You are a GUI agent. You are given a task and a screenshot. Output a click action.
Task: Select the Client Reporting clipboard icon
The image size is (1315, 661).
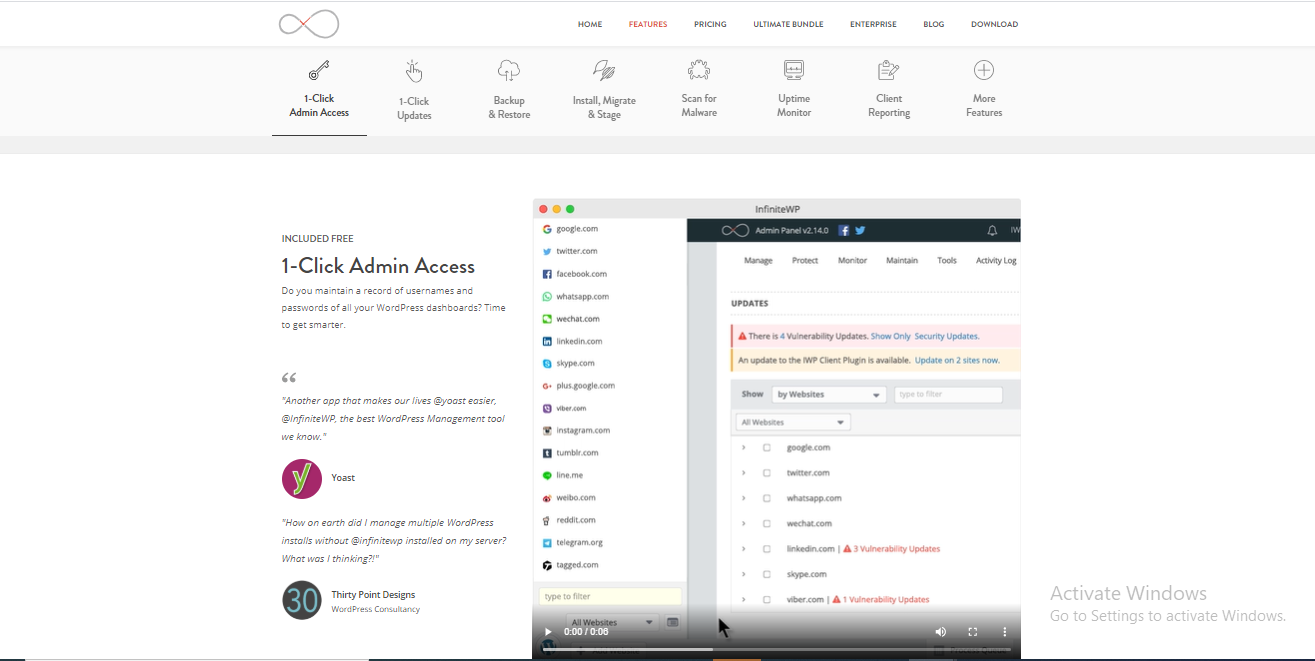click(888, 70)
